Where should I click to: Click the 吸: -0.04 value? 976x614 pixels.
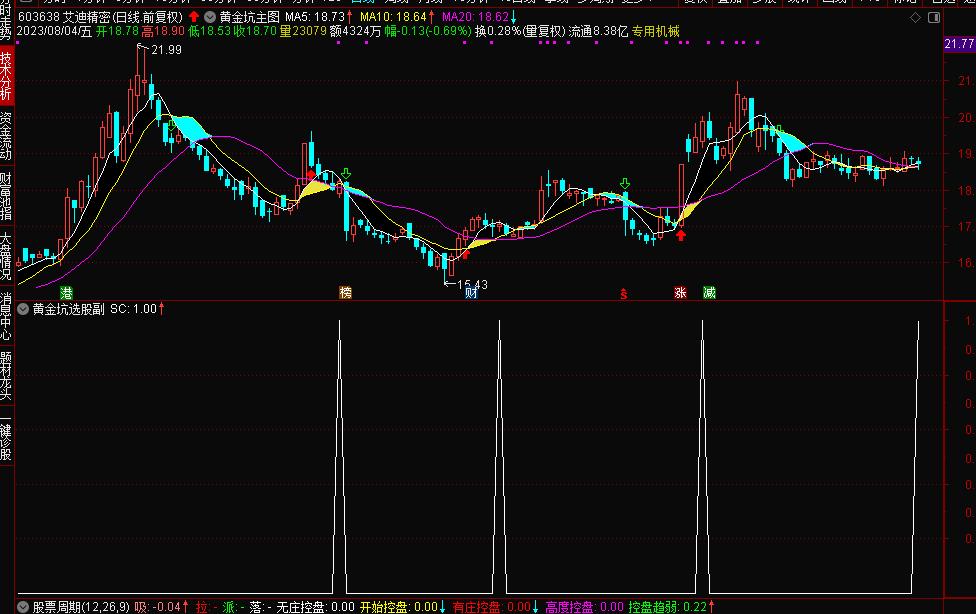[157, 607]
